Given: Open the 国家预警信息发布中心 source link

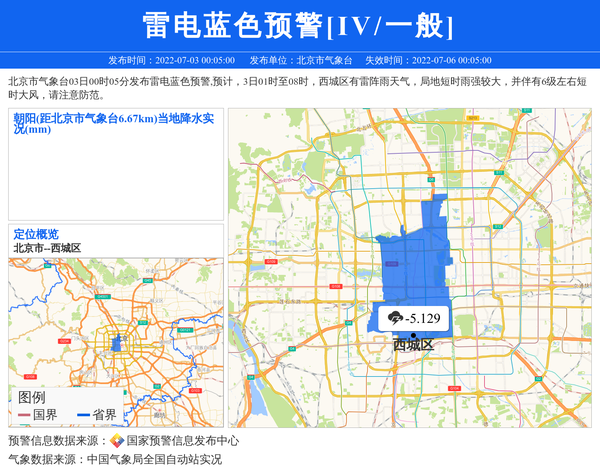Looking at the screenshot, I should (182, 441).
